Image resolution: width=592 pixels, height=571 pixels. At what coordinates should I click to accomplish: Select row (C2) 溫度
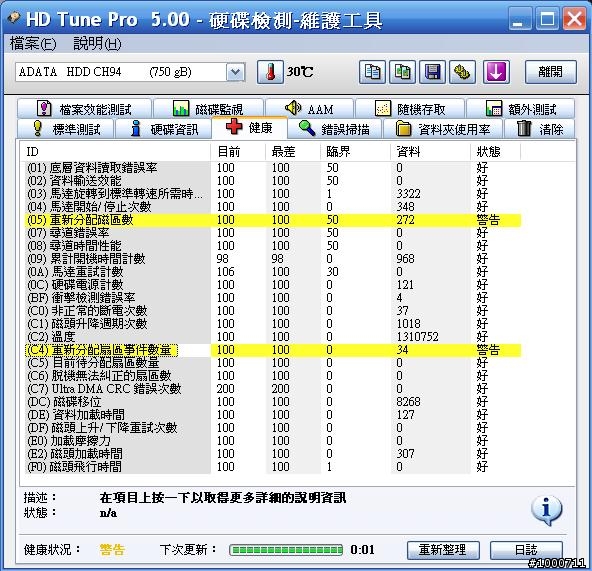pos(273,337)
